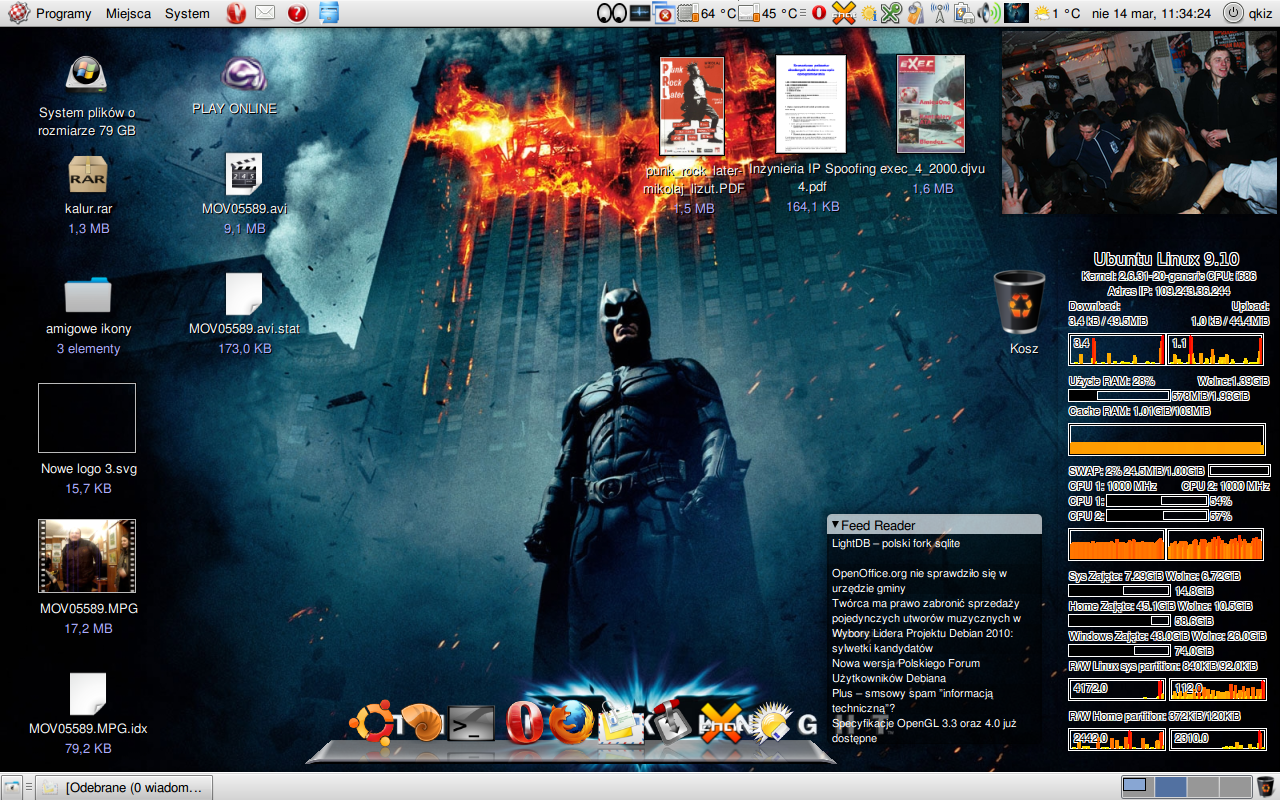Open the sun-shaped icon in the dock
Viewport: 1280px width, 800px height.
click(772, 724)
